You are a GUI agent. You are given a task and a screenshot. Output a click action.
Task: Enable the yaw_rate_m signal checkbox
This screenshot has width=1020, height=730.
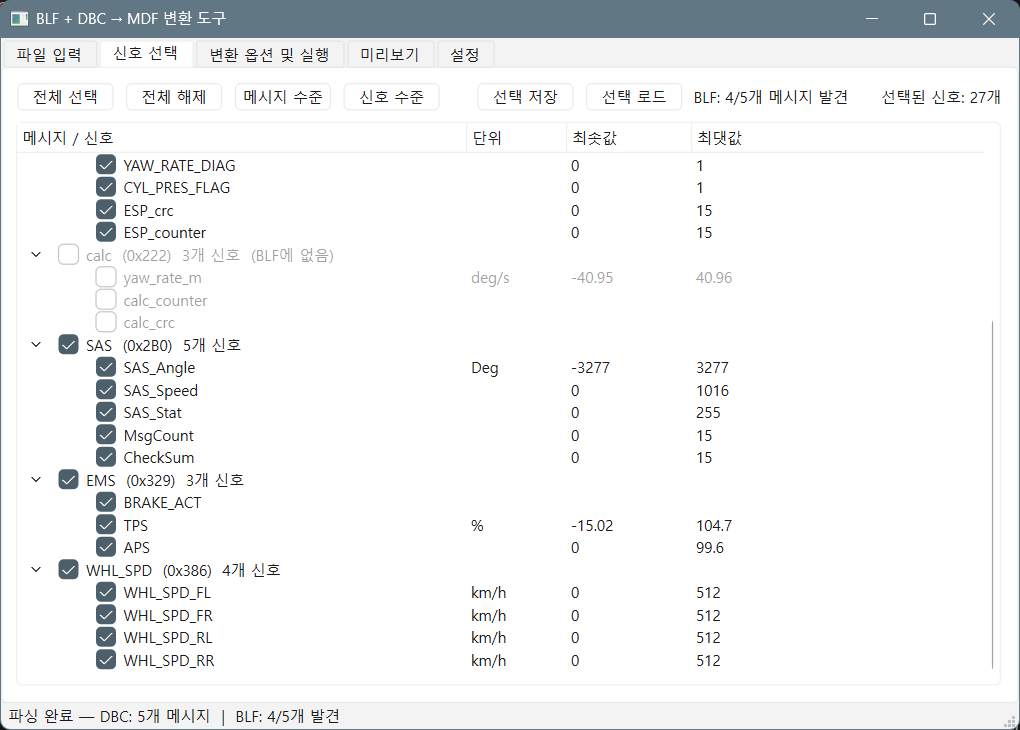pyautogui.click(x=106, y=278)
